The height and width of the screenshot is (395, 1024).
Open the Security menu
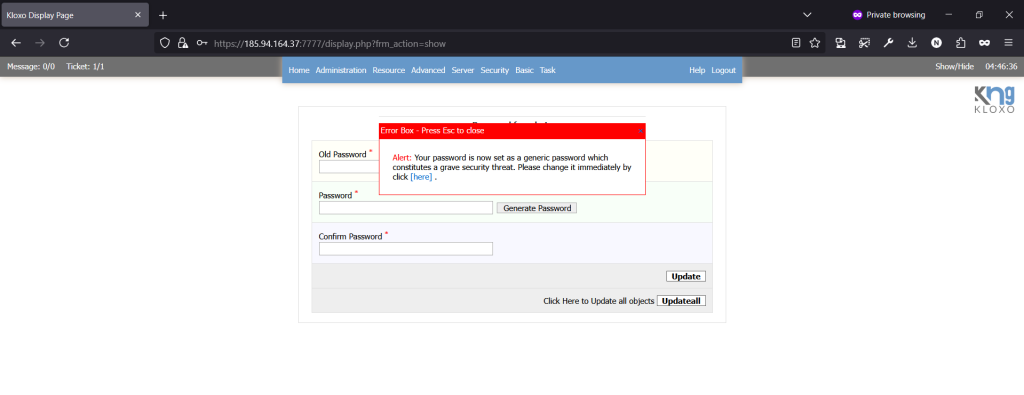(x=494, y=70)
